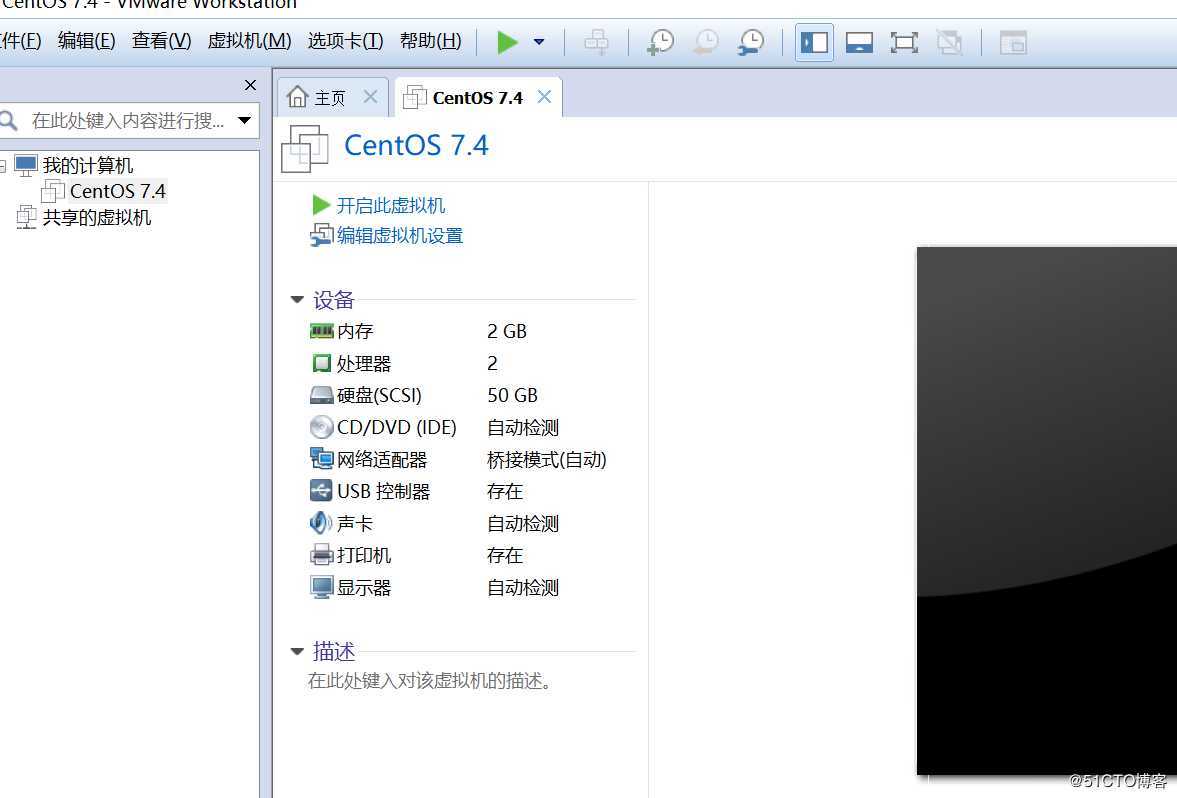
Task: Open the 查看(V) menu
Action: pos(161,41)
